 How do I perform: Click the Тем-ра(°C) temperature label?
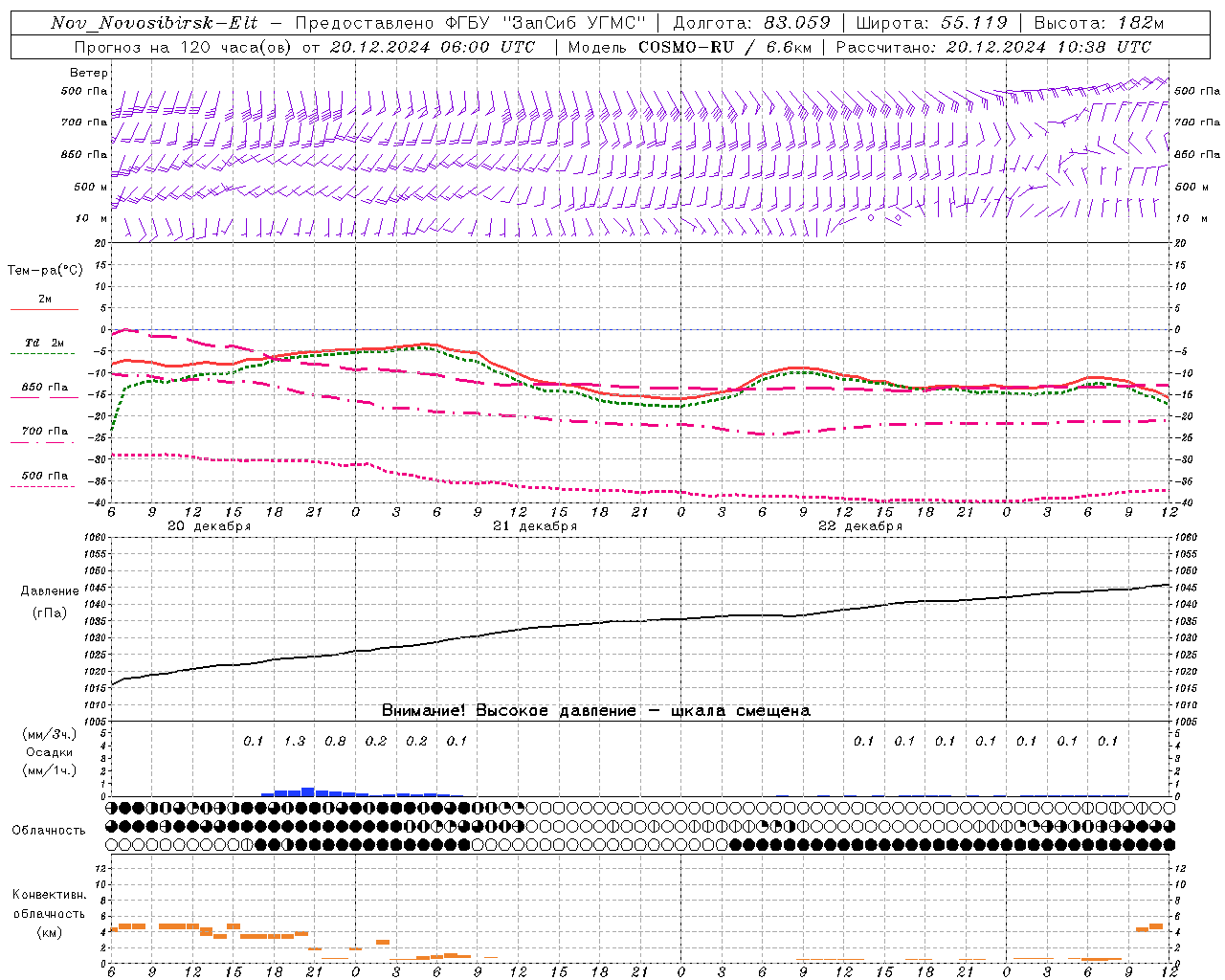45,270
